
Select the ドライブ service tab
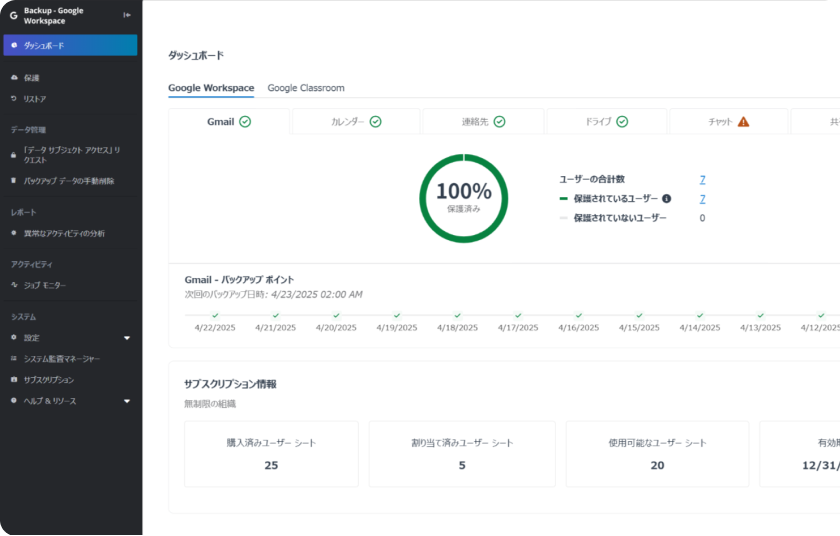coord(607,122)
